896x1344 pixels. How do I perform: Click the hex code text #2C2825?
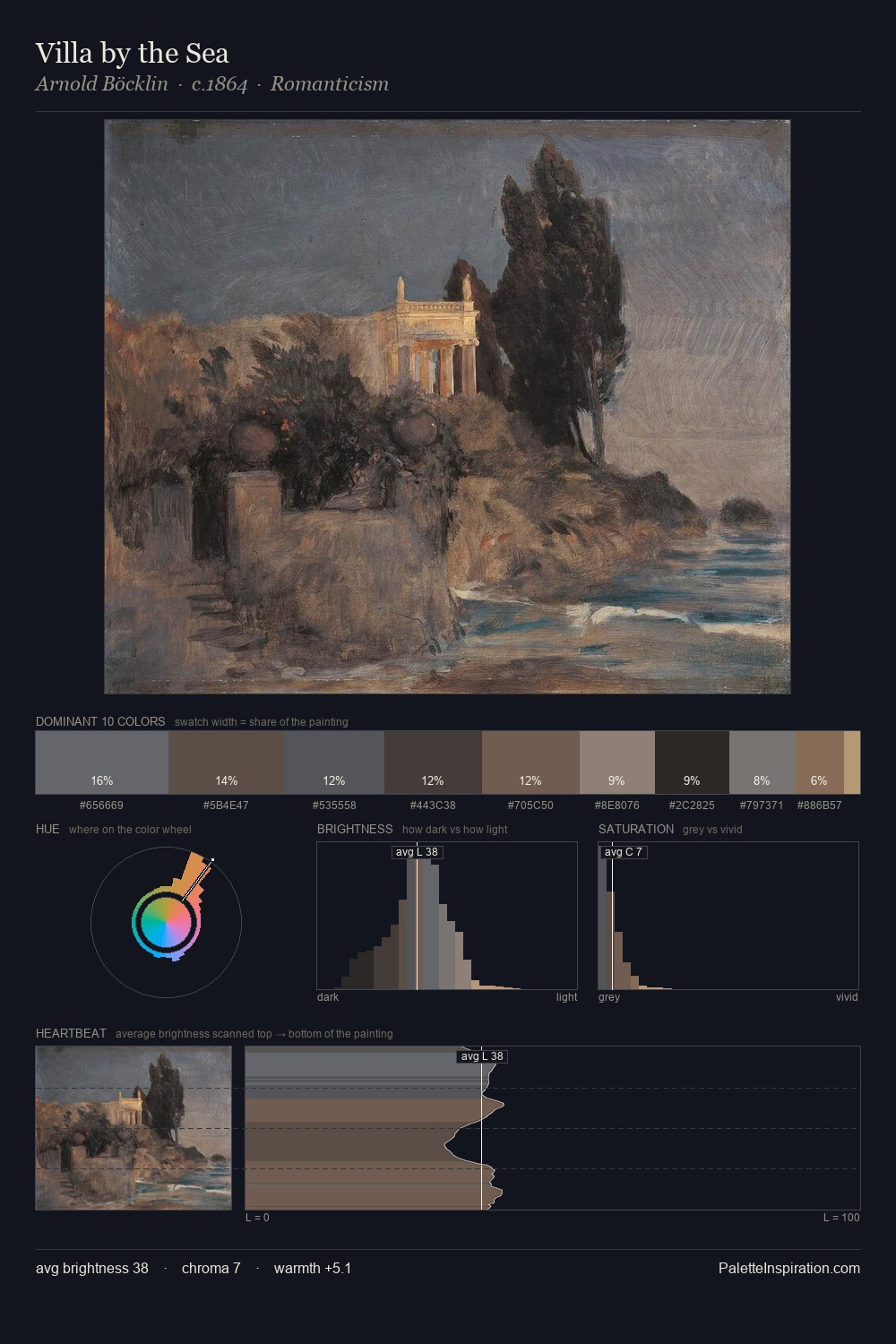[692, 806]
